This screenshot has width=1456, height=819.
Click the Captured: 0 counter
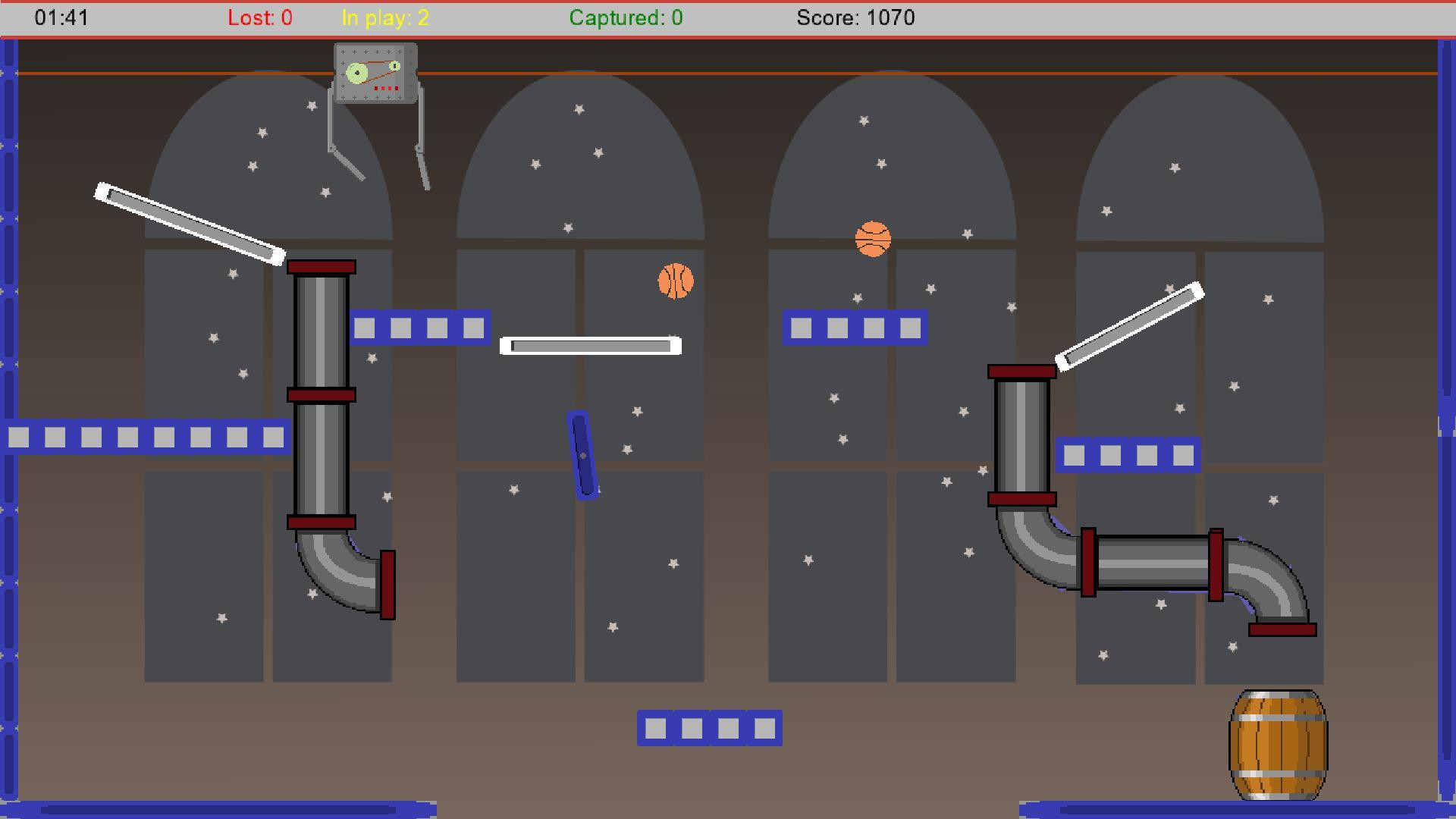pos(626,17)
